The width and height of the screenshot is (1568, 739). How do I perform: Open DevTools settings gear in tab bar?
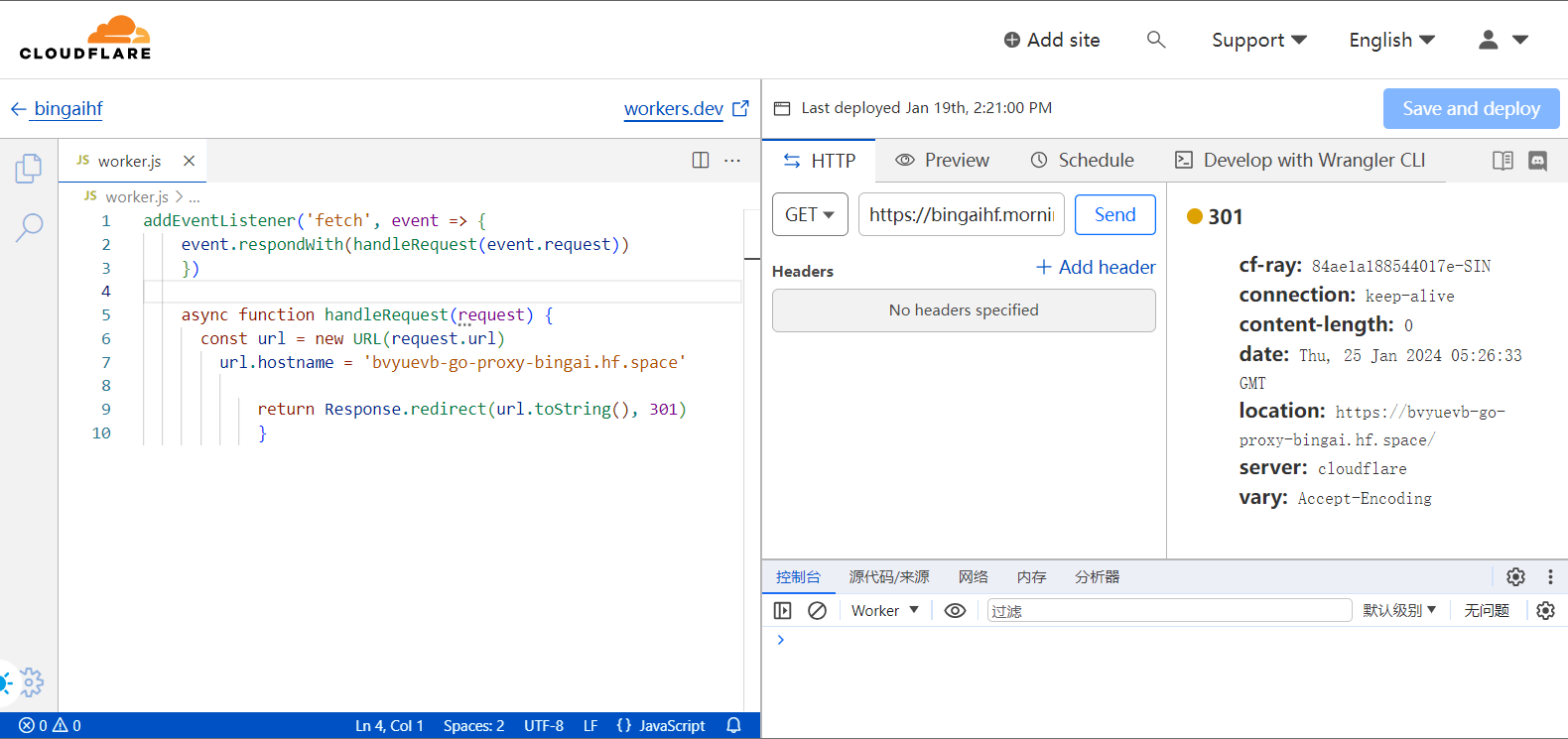pos(1515,576)
